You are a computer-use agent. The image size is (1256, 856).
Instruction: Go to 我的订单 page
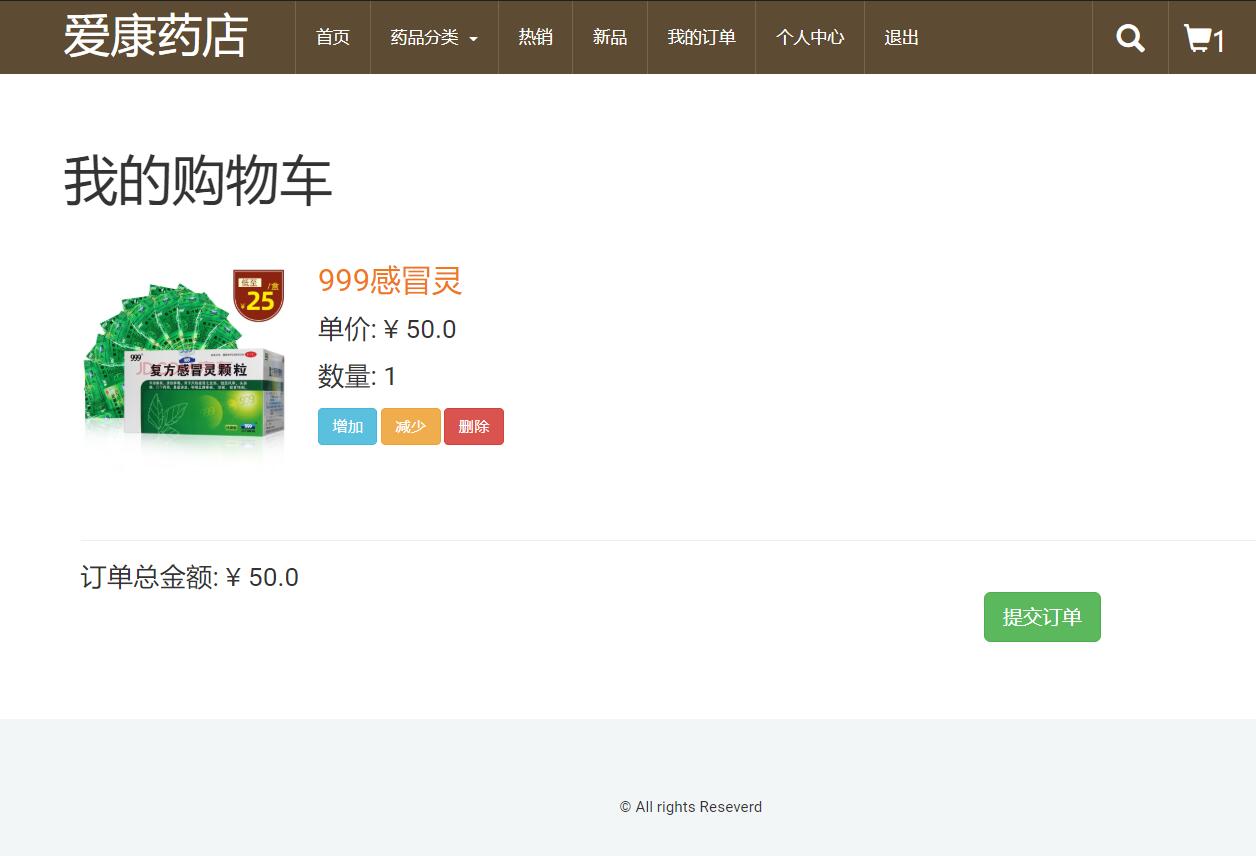701,37
